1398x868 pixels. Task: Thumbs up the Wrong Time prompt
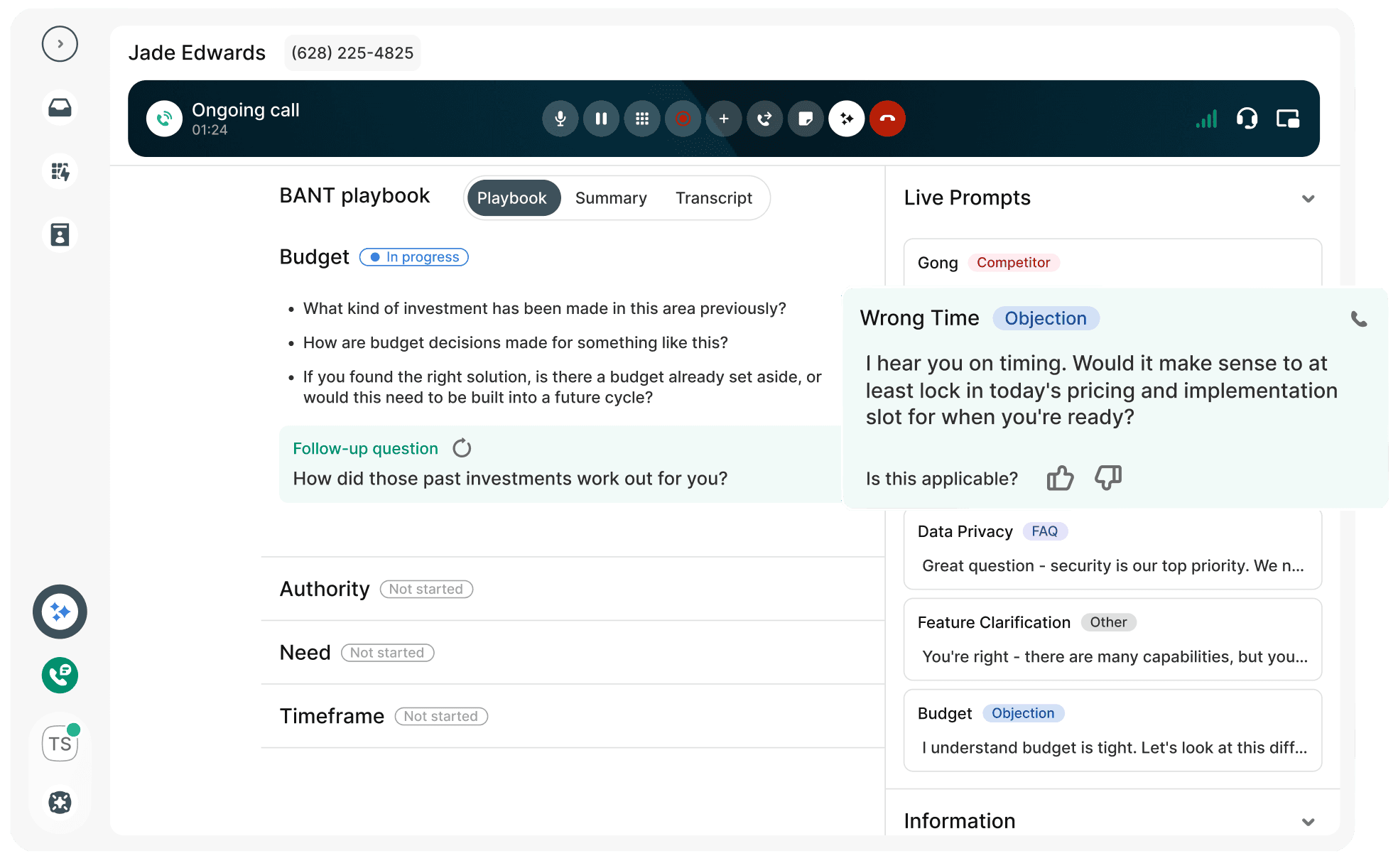click(1060, 478)
